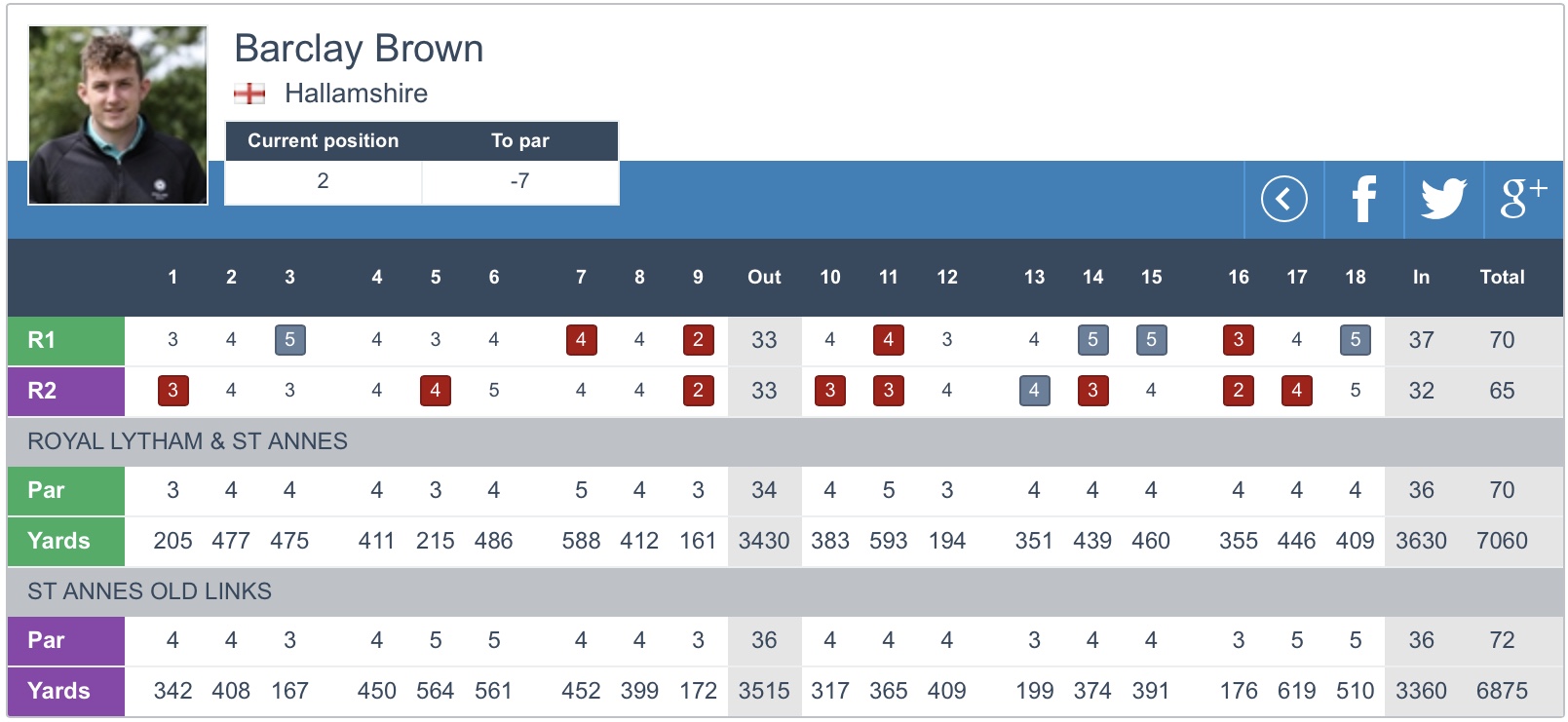1568x722 pixels.
Task: Click R1 hole 9 red score box
Action: click(x=698, y=340)
